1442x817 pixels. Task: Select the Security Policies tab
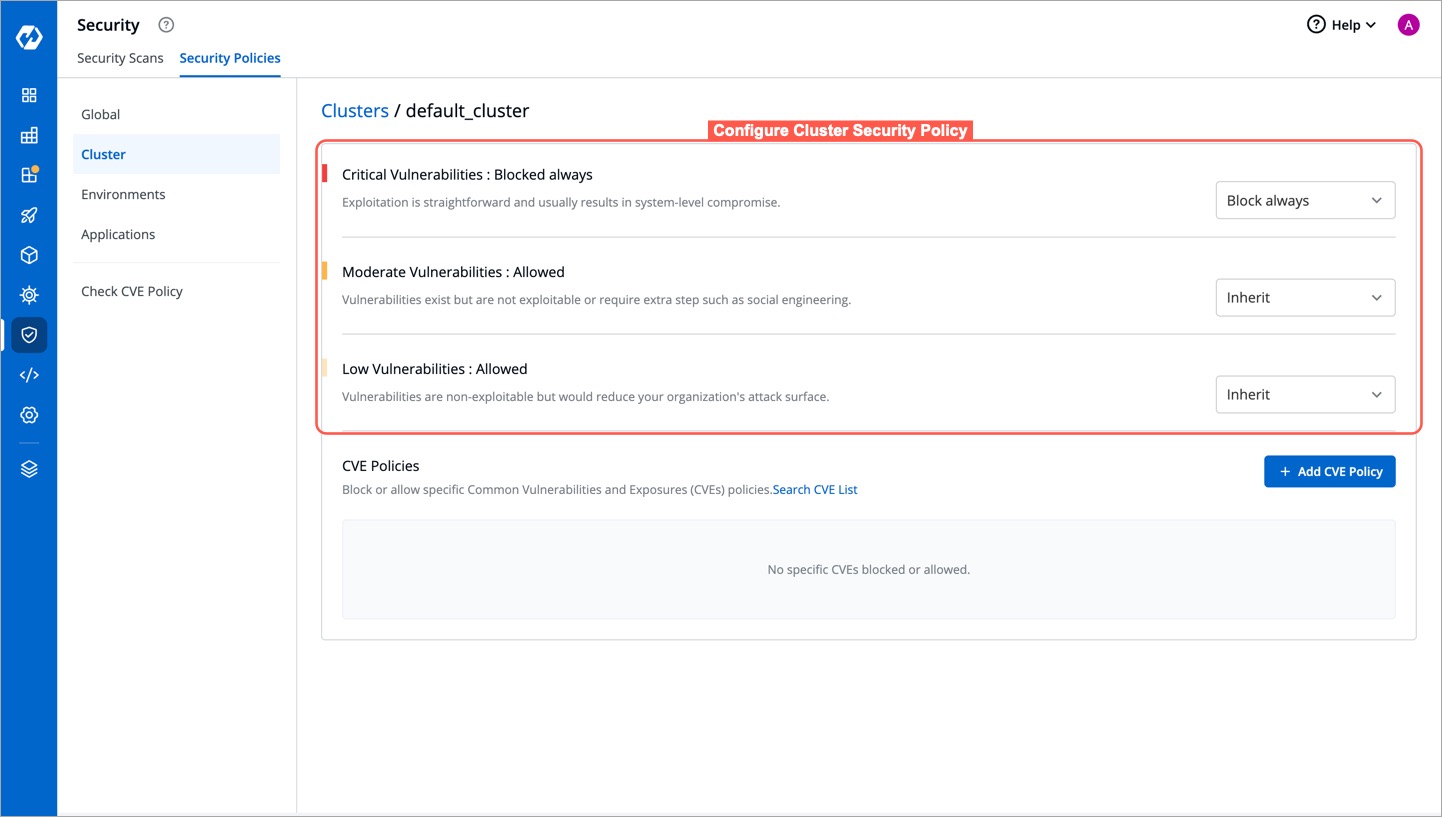(x=229, y=58)
